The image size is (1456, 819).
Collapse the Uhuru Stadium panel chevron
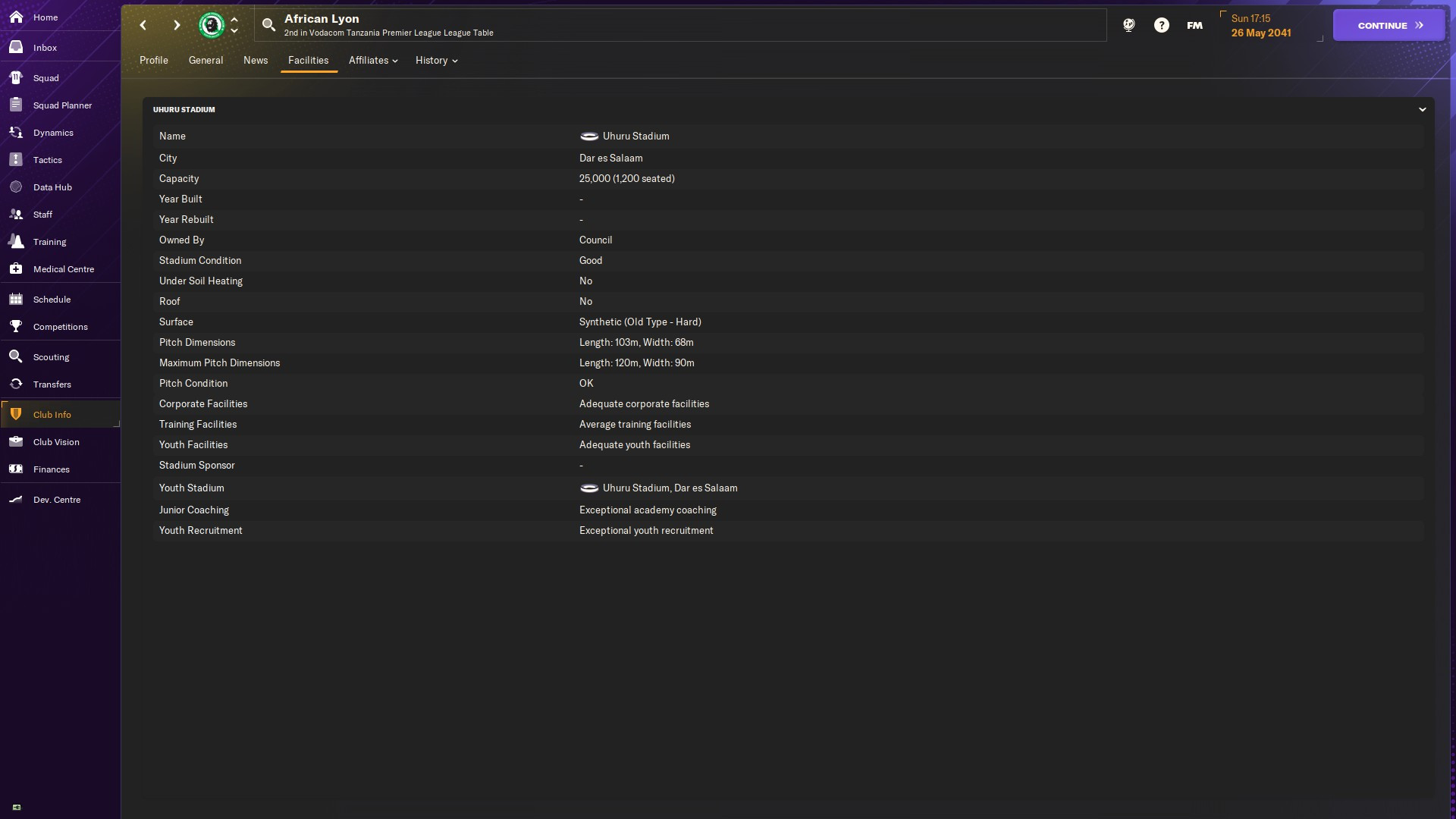(1422, 110)
